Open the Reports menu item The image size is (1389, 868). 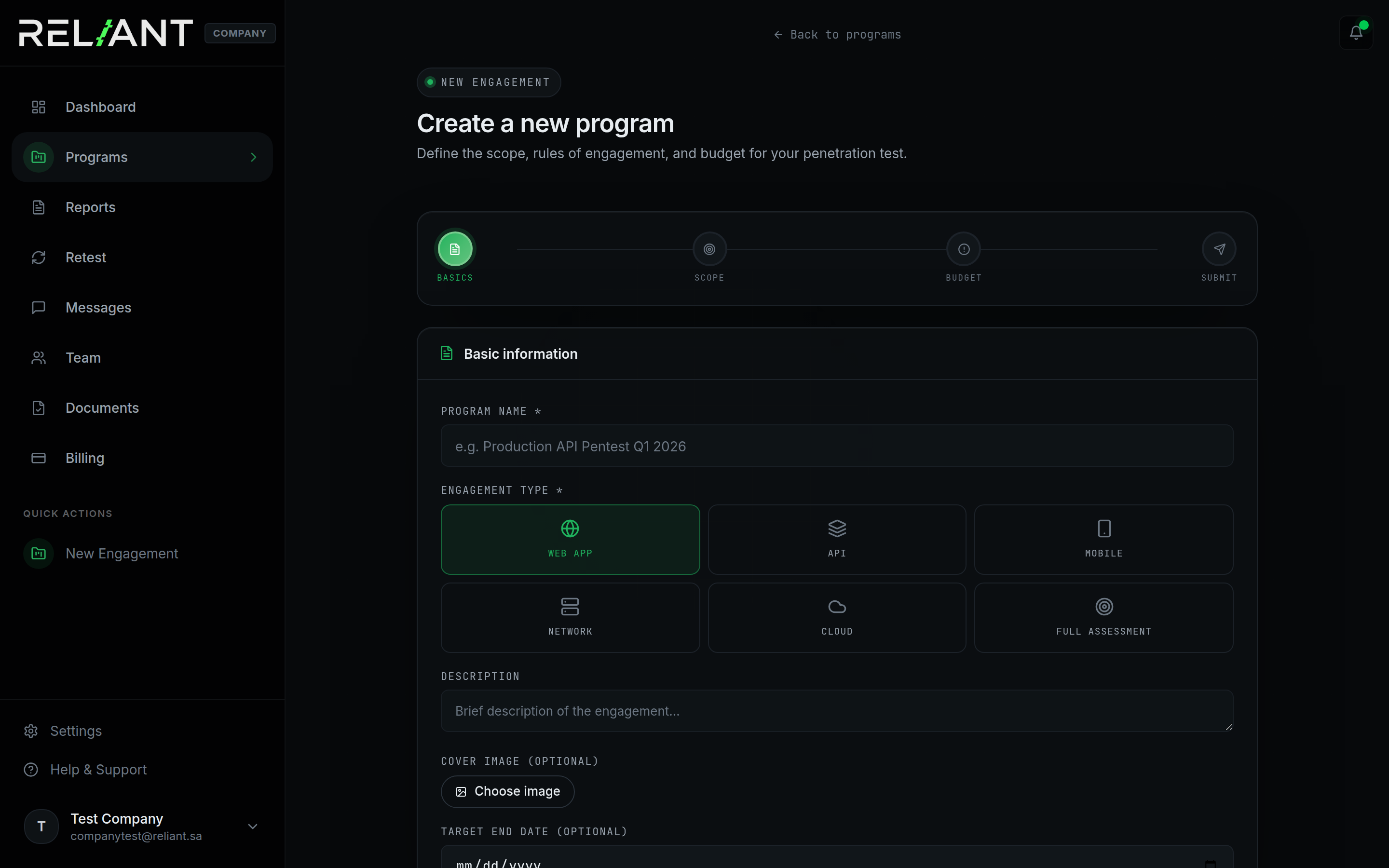[x=142, y=207]
